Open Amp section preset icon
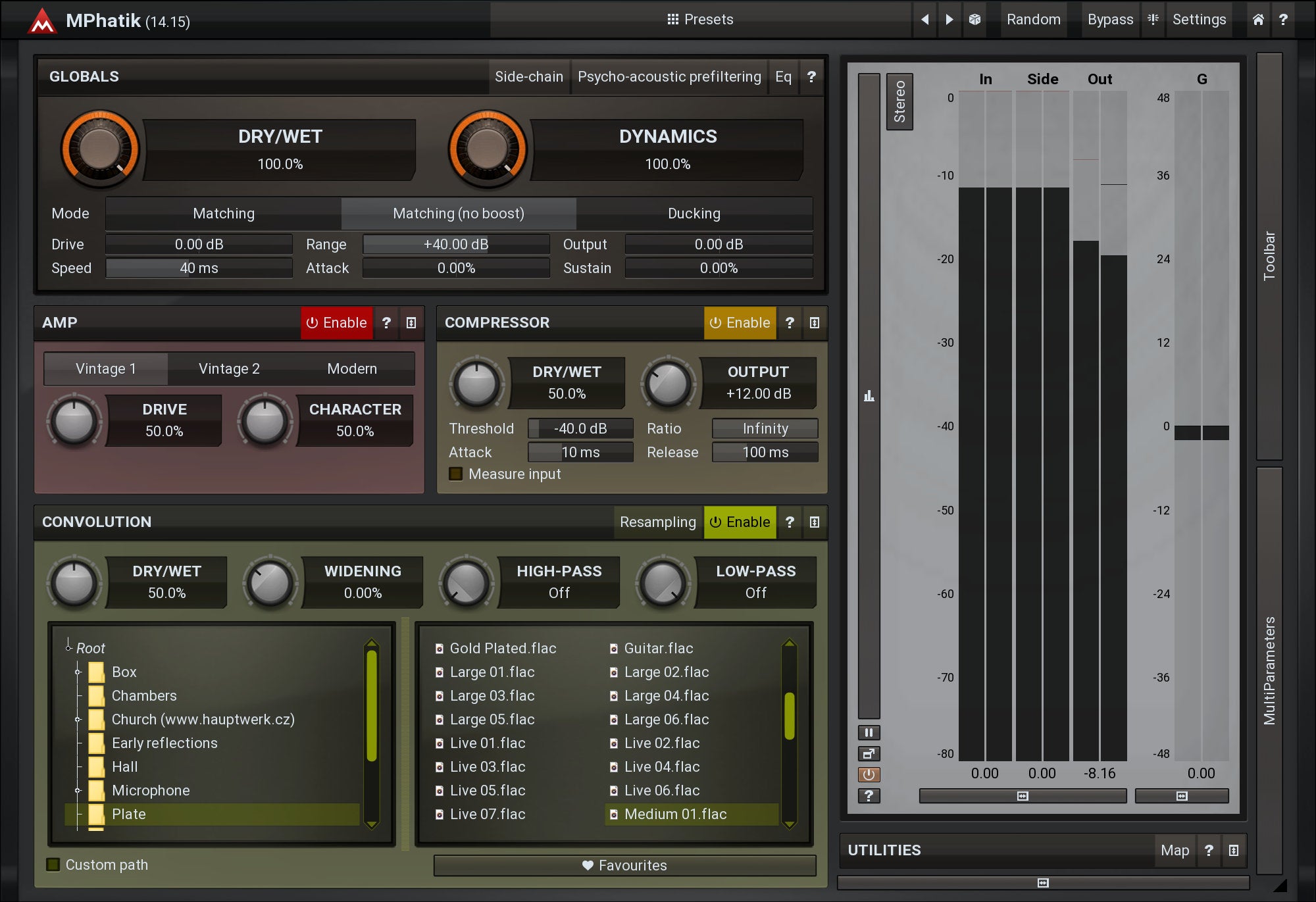 click(x=411, y=323)
